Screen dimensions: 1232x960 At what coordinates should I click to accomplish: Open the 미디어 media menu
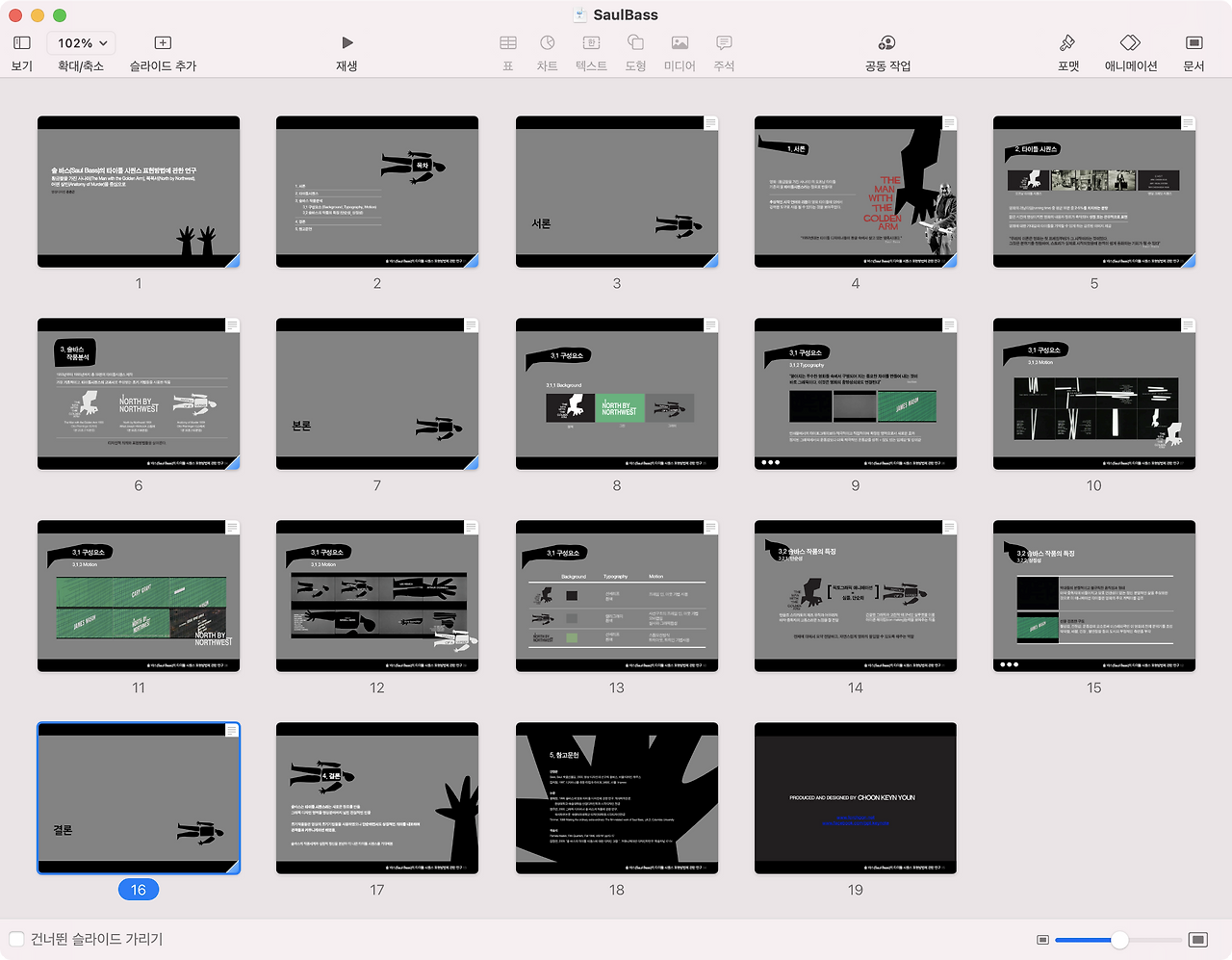click(680, 43)
